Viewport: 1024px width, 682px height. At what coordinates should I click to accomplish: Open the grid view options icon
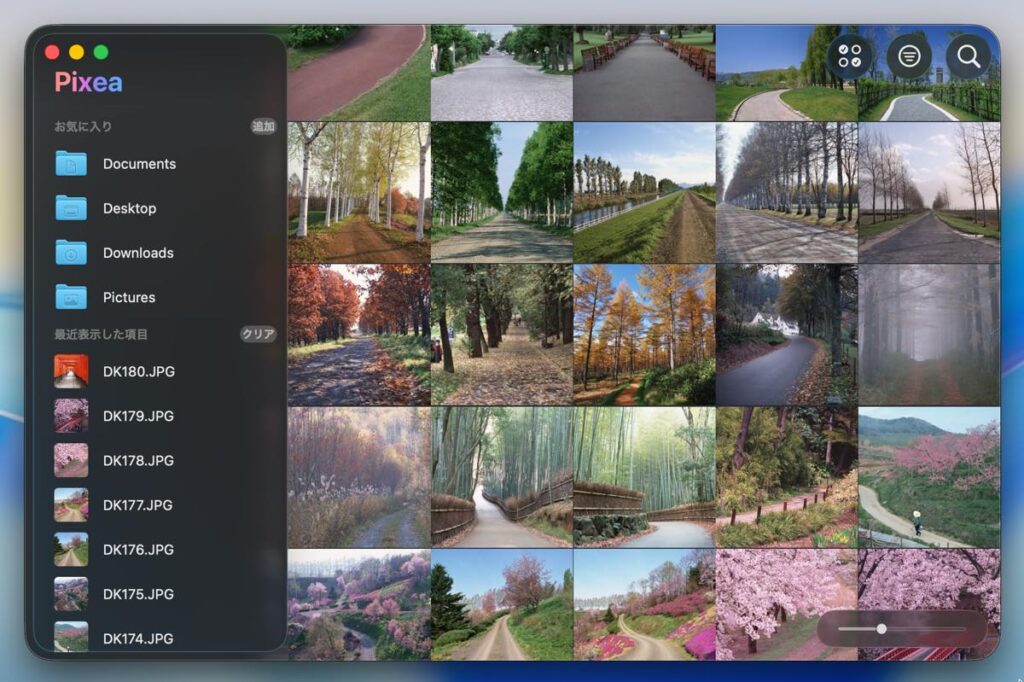coord(850,56)
